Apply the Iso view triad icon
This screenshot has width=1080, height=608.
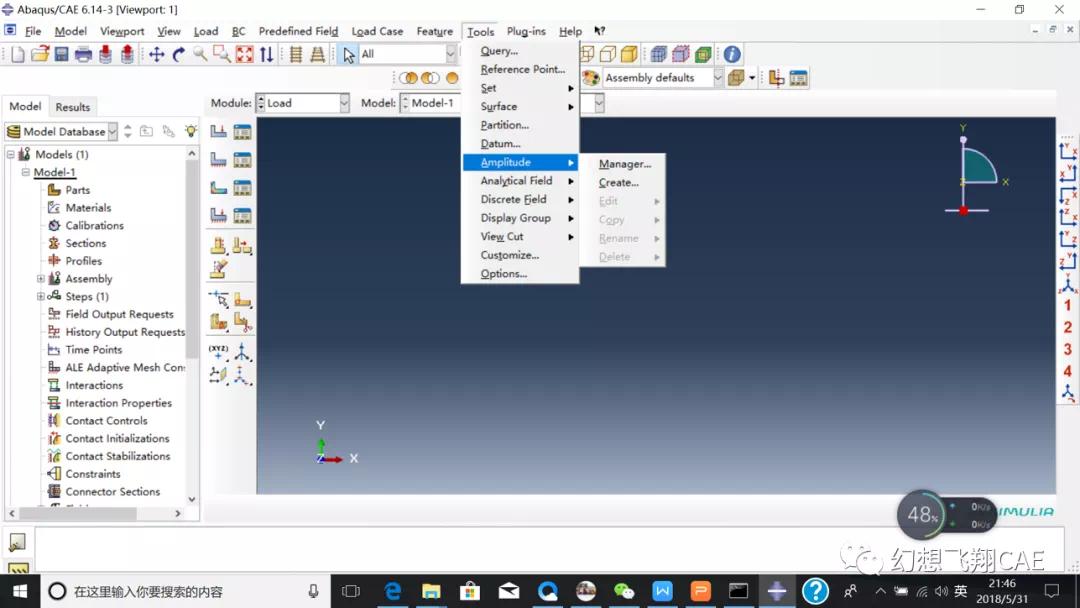coord(1068,282)
